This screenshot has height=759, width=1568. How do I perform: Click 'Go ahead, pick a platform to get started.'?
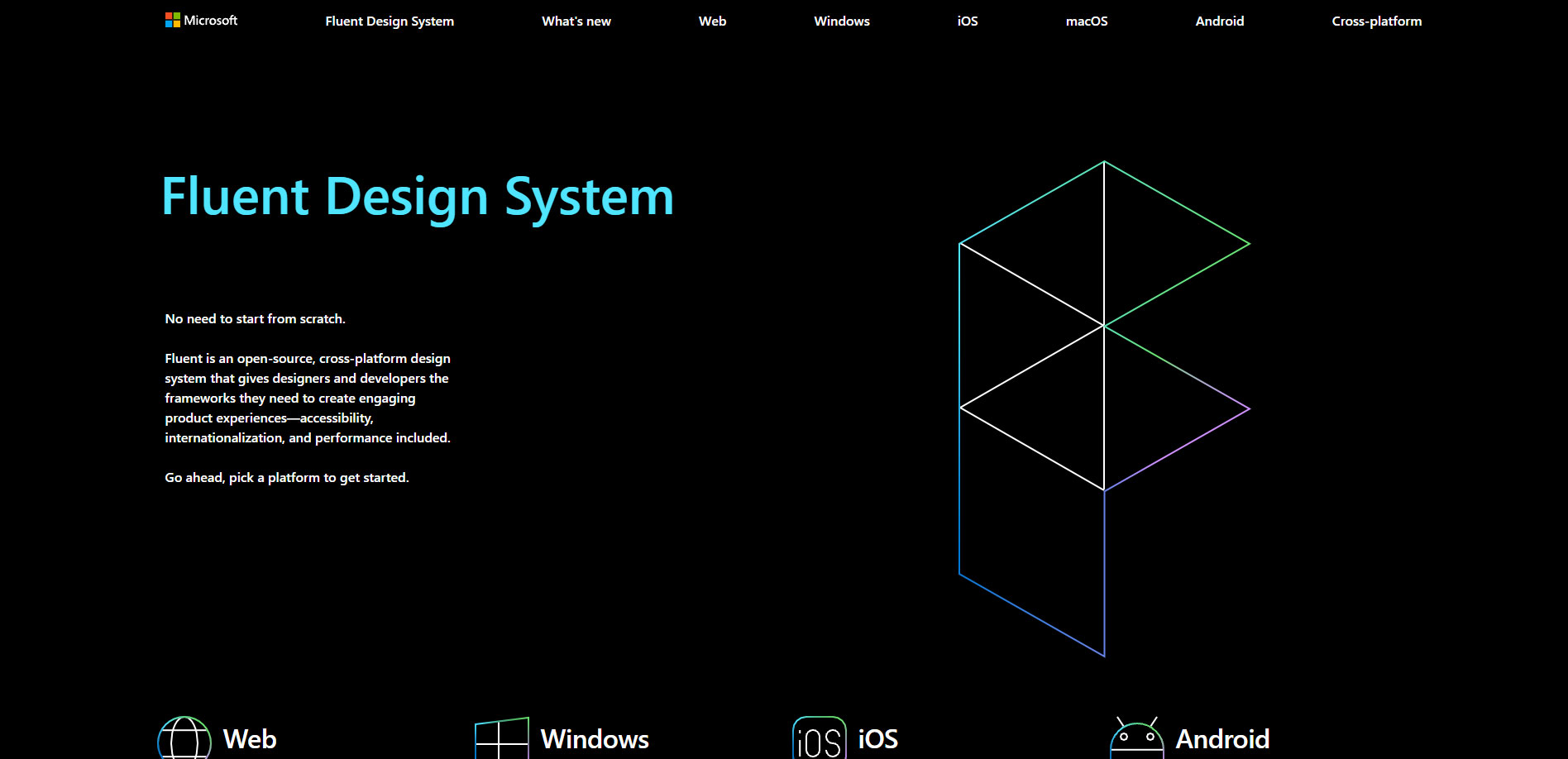(x=287, y=478)
